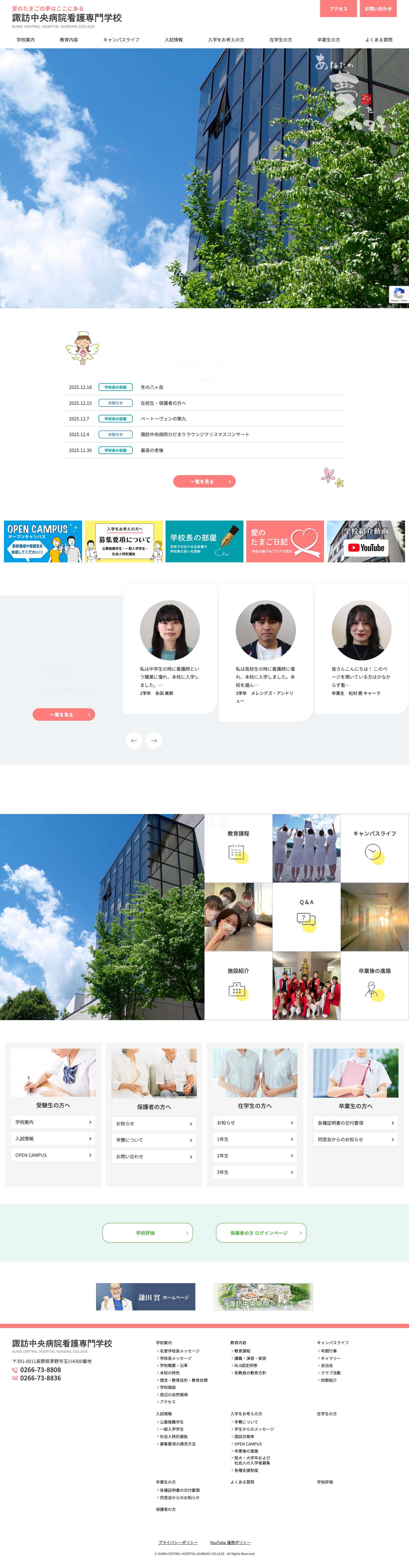Screen dimensions: 409x1568
Task: Open the news item 最高の老後
Action: click(152, 450)
